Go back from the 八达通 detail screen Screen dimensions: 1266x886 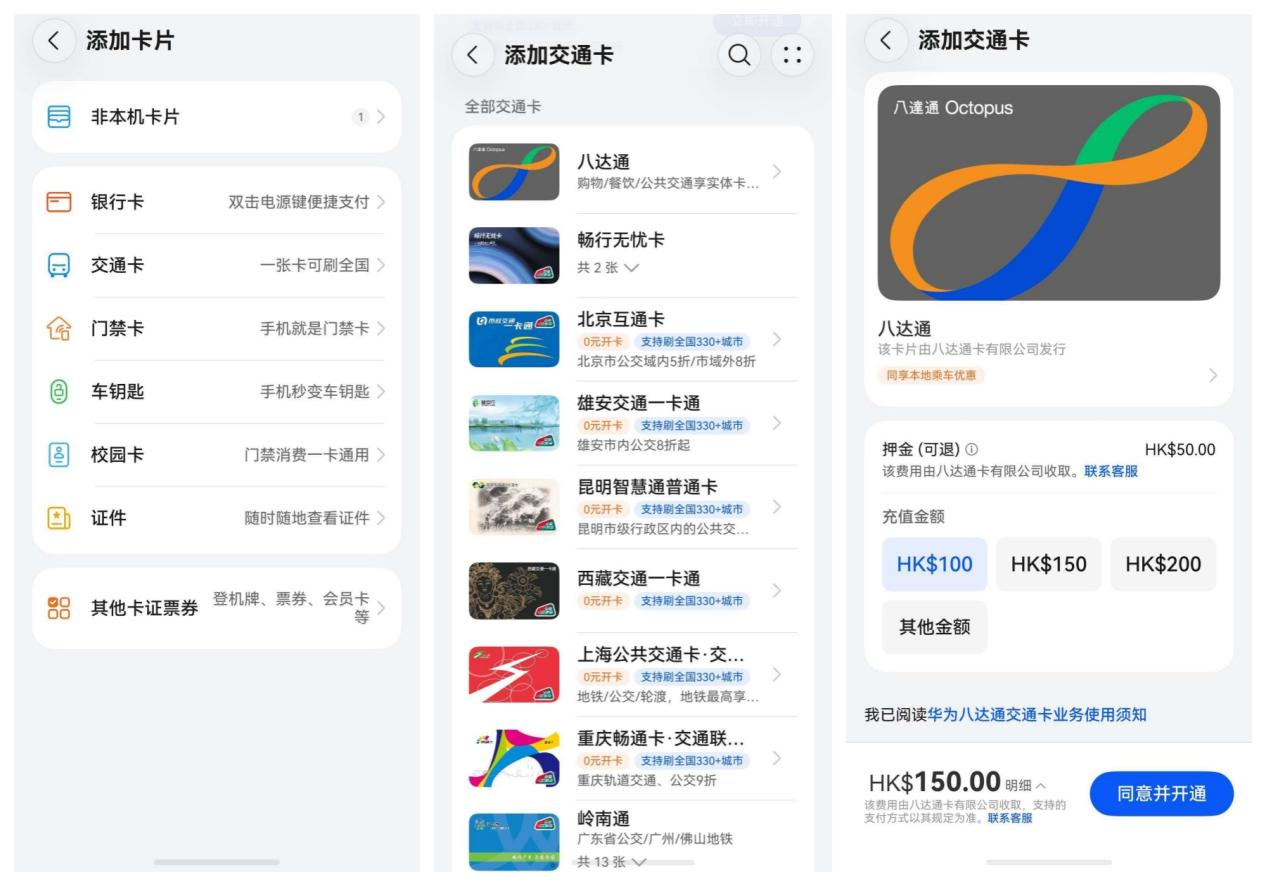pos(886,40)
